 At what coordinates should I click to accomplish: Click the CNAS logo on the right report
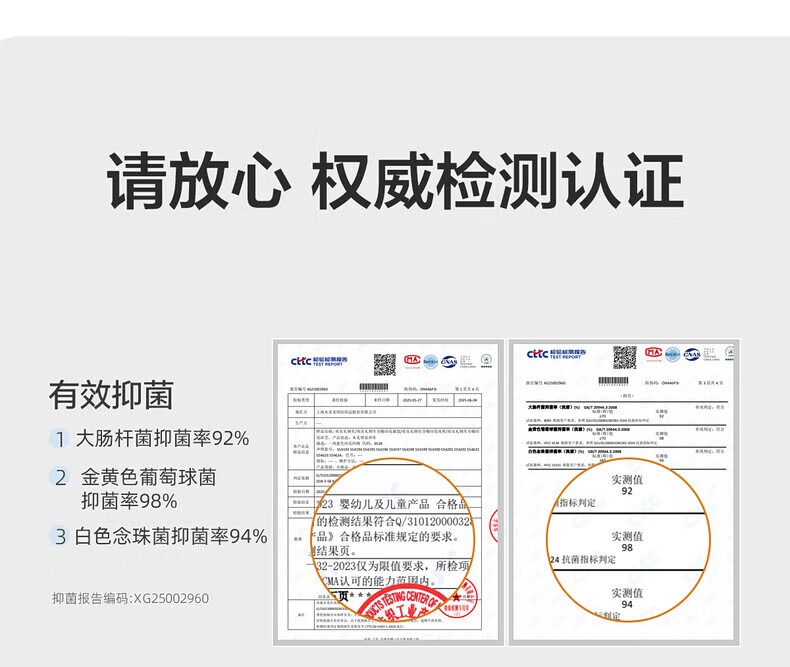(691, 353)
